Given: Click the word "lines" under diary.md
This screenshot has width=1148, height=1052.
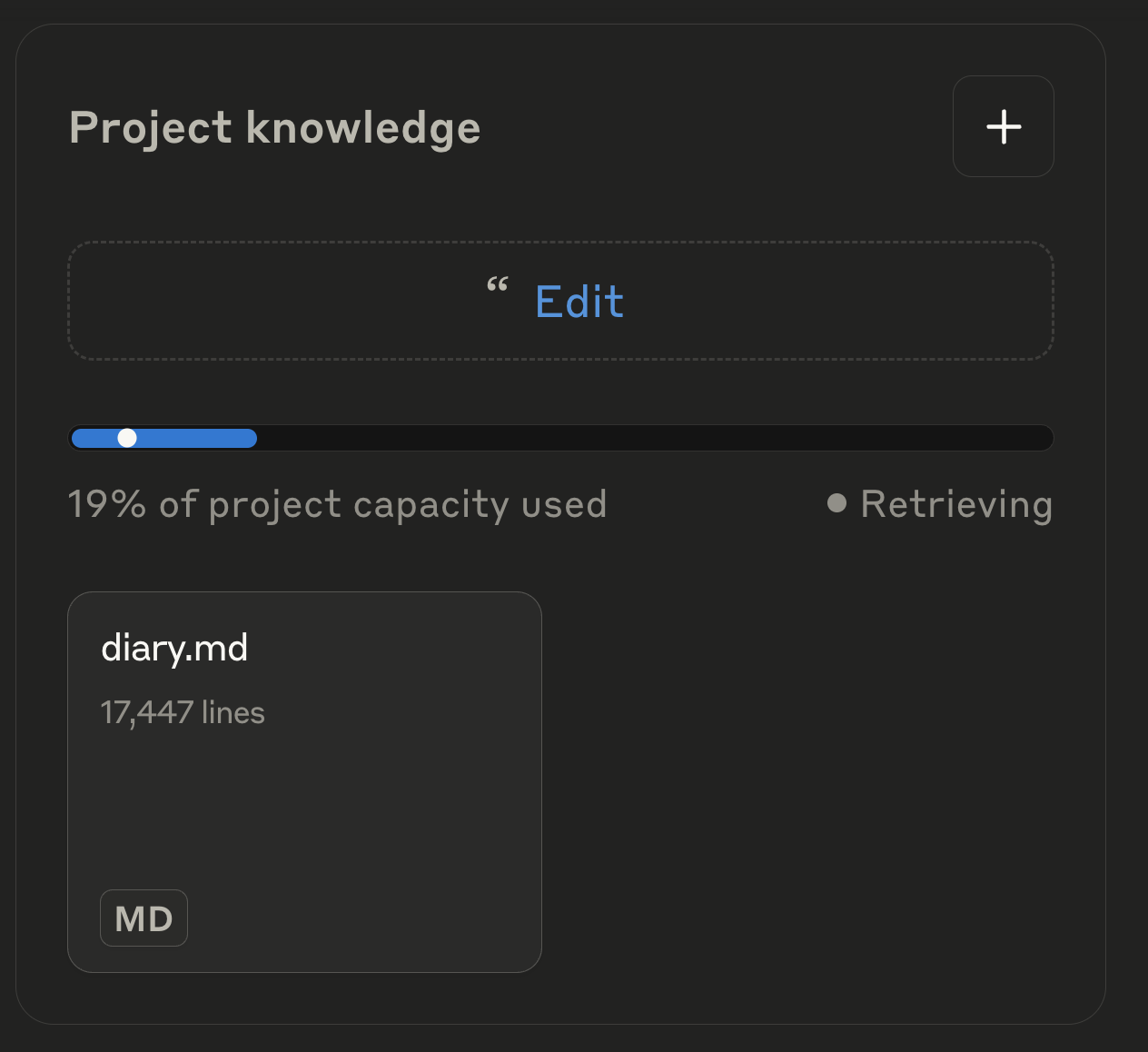Looking at the screenshot, I should pos(233,713).
